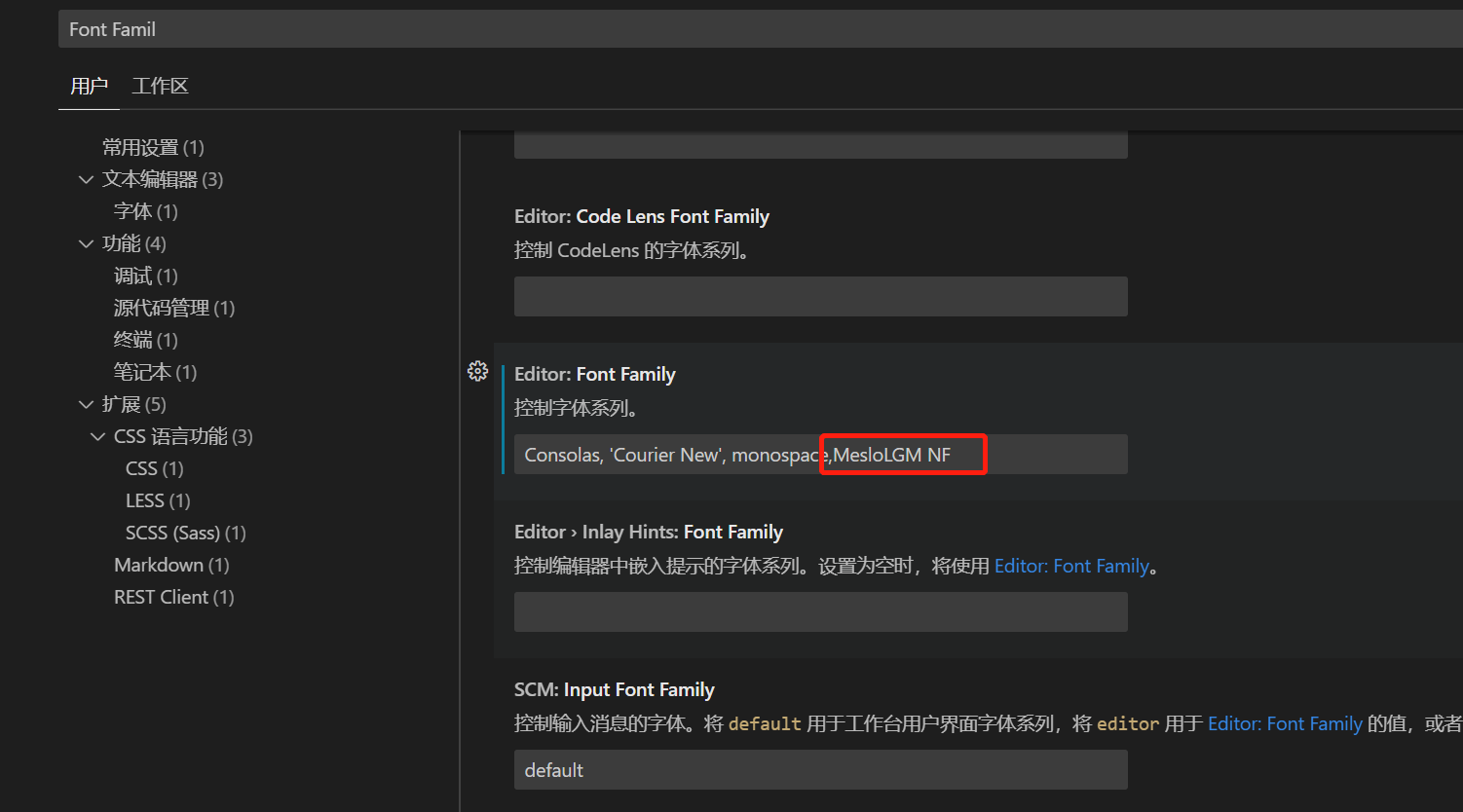This screenshot has width=1463, height=812.
Task: Switch to the 工作区 settings tab
Action: [159, 86]
